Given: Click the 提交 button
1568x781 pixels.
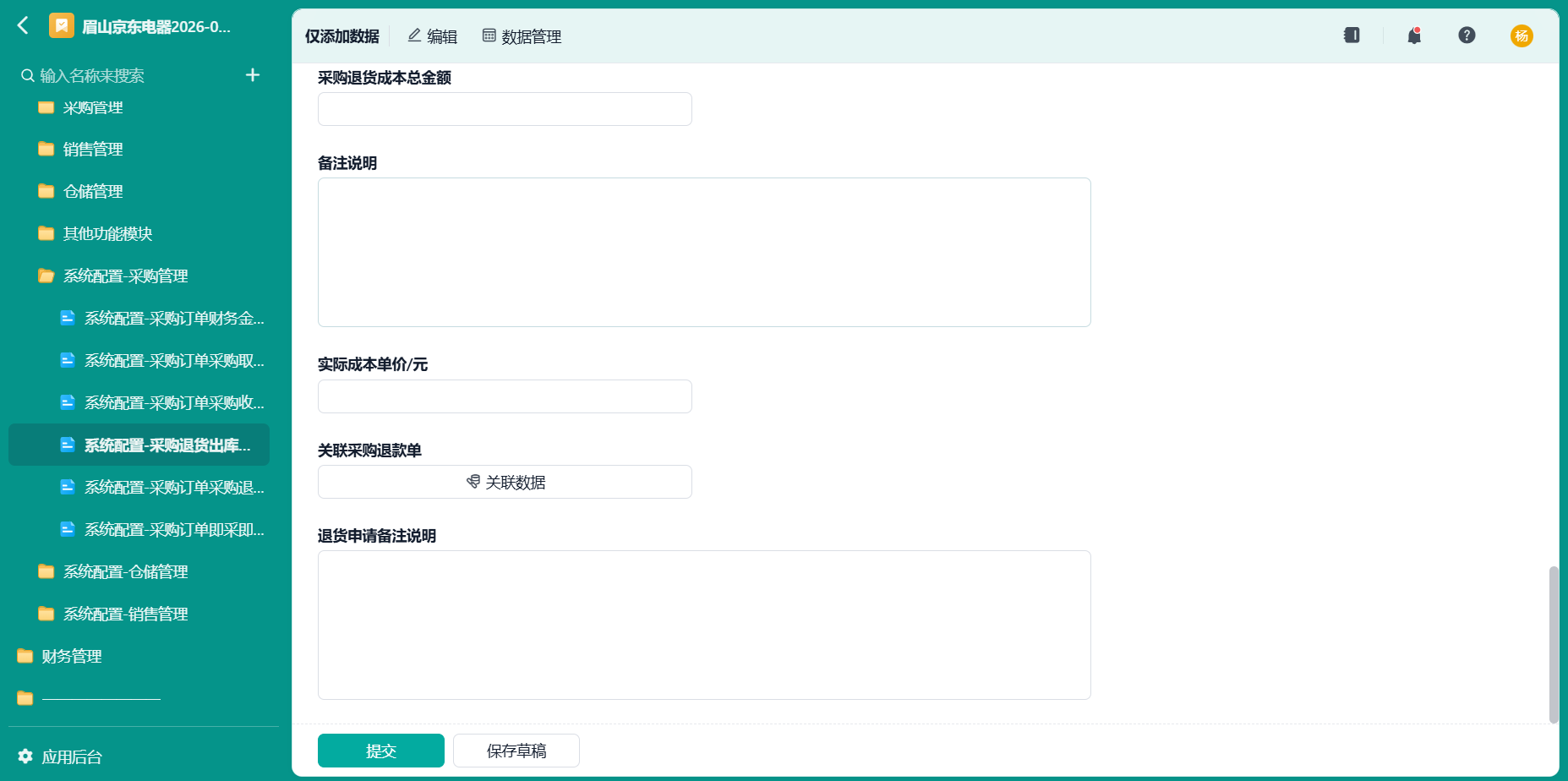Looking at the screenshot, I should coord(381,751).
